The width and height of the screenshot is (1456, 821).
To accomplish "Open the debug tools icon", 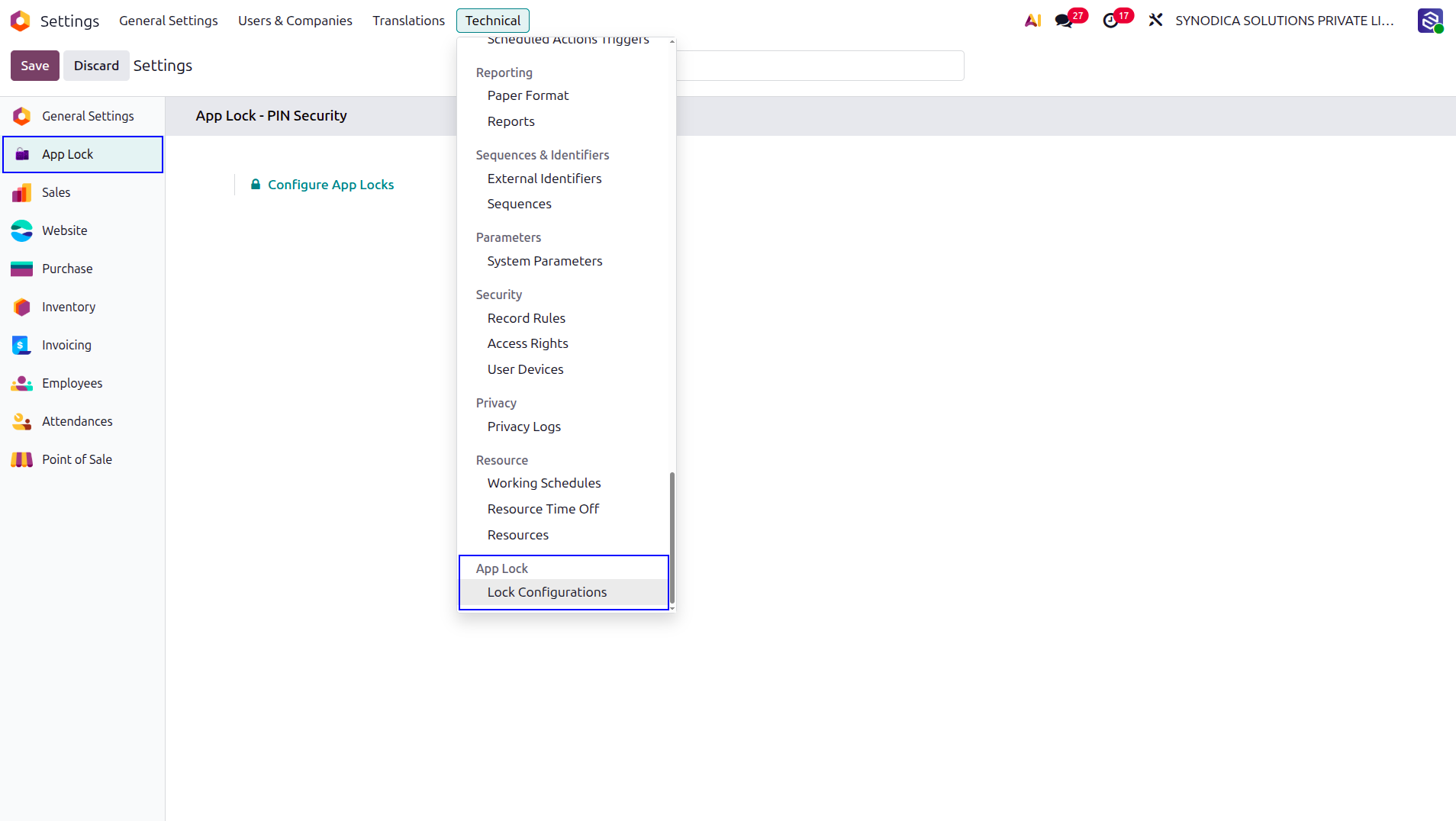I will click(x=1155, y=21).
